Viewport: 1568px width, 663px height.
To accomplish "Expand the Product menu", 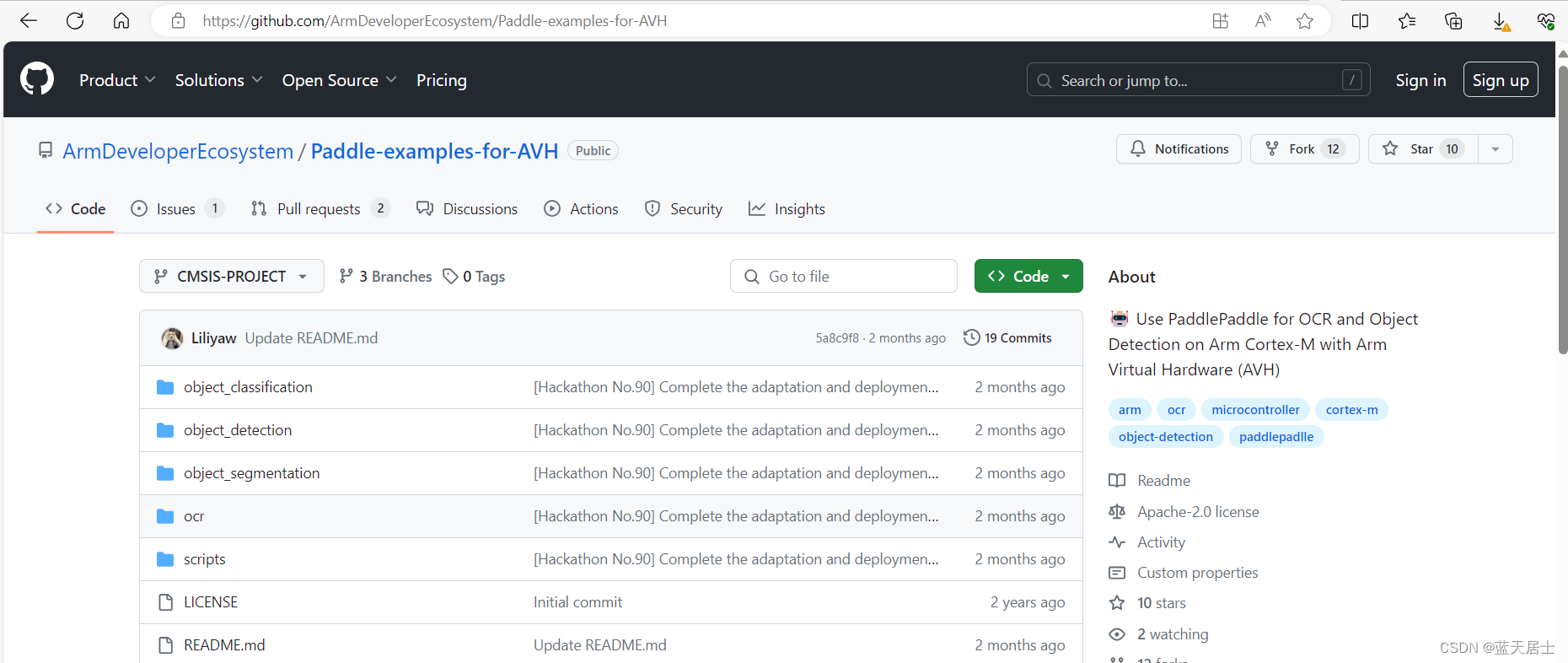I will coord(117,80).
